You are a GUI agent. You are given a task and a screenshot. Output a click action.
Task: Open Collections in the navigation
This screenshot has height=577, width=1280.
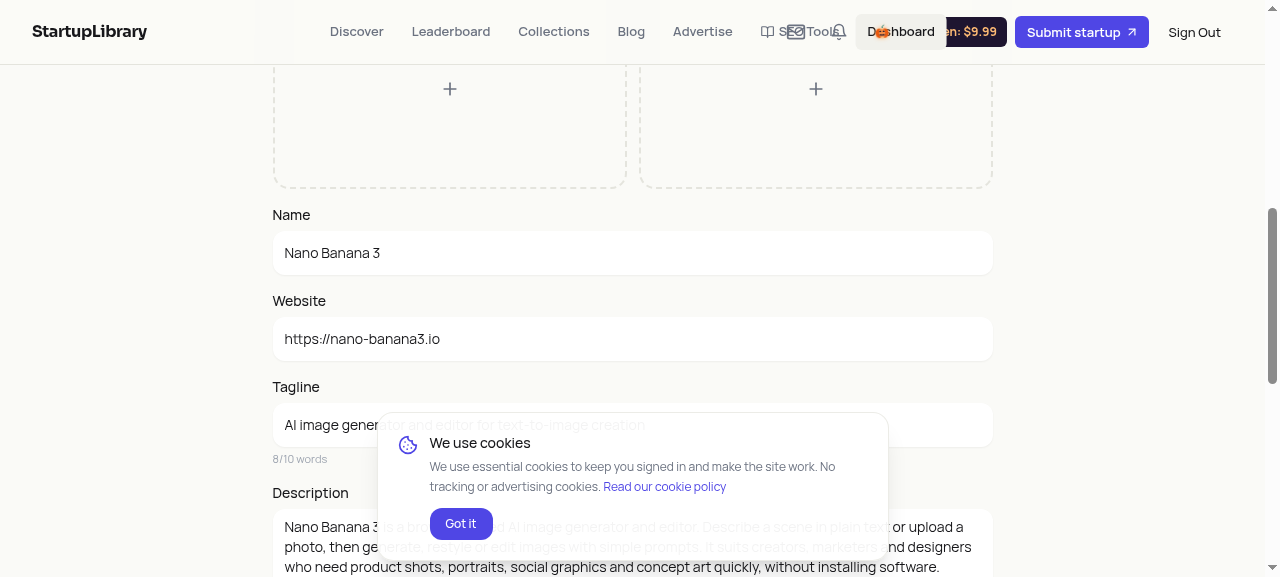coord(554,32)
